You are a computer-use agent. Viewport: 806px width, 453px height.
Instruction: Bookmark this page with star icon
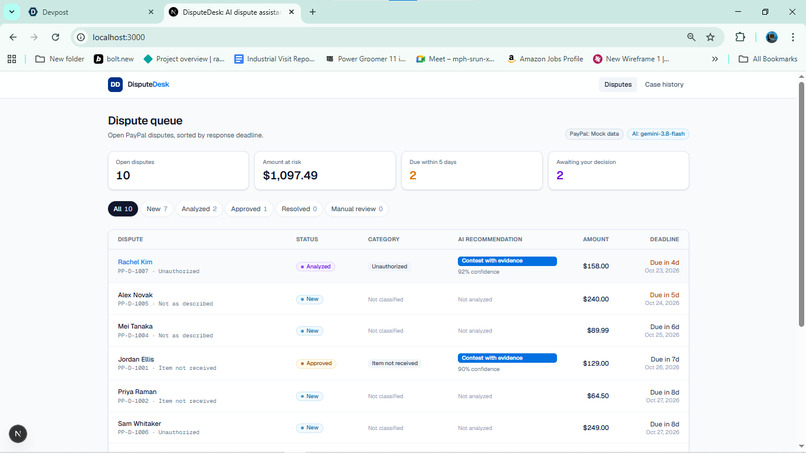coord(710,37)
